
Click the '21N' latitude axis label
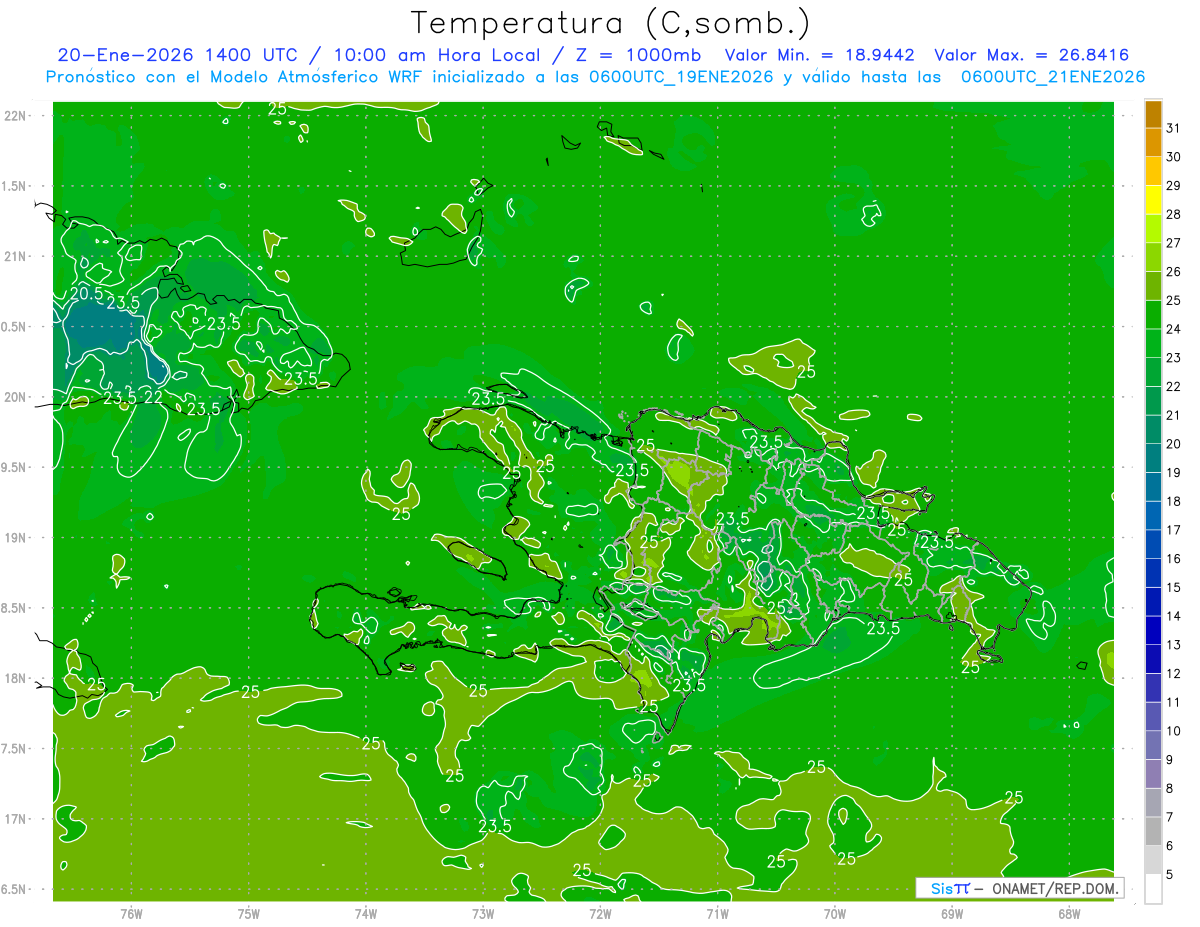click(16, 257)
